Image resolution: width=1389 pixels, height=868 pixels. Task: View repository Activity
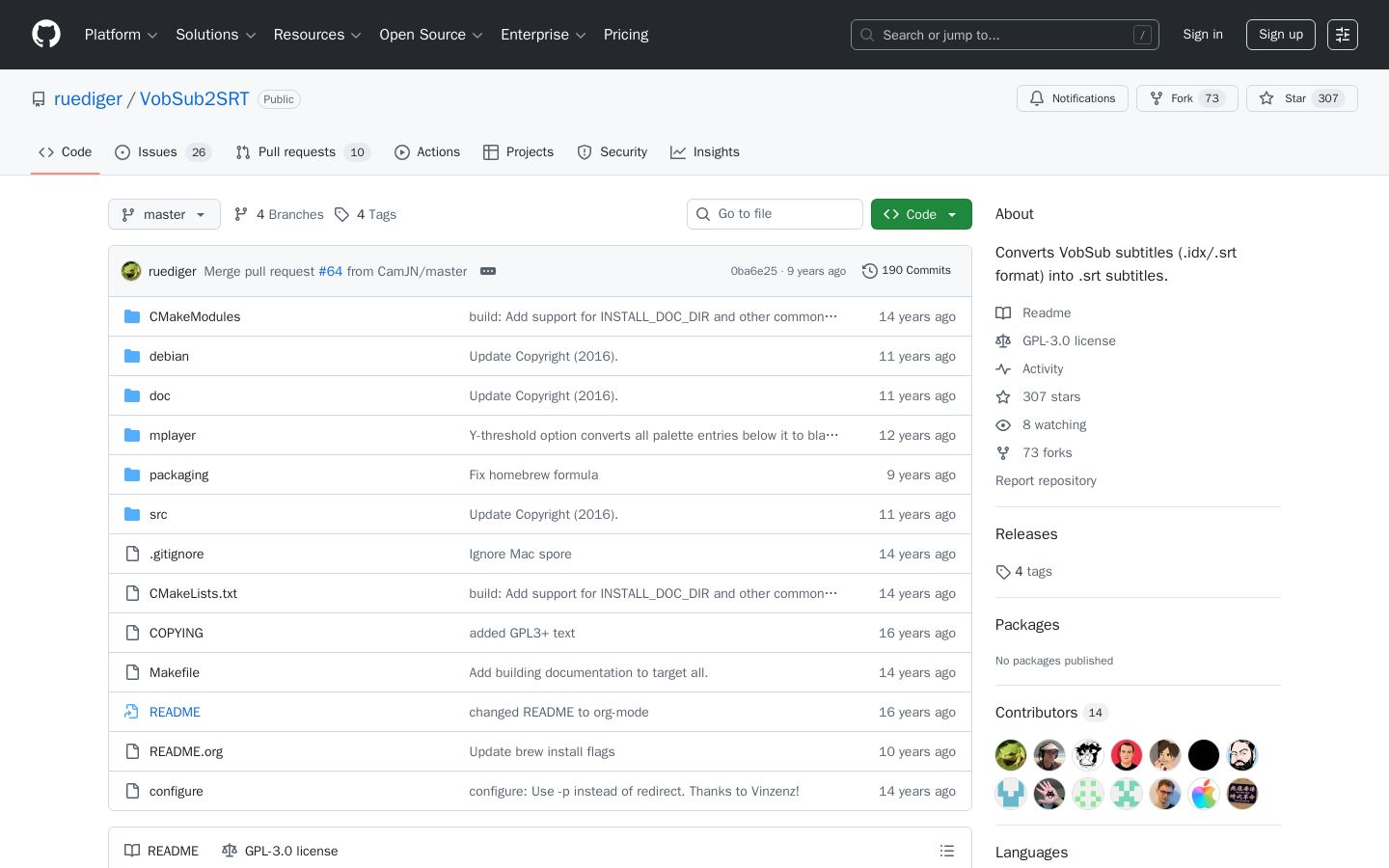click(x=1030, y=368)
